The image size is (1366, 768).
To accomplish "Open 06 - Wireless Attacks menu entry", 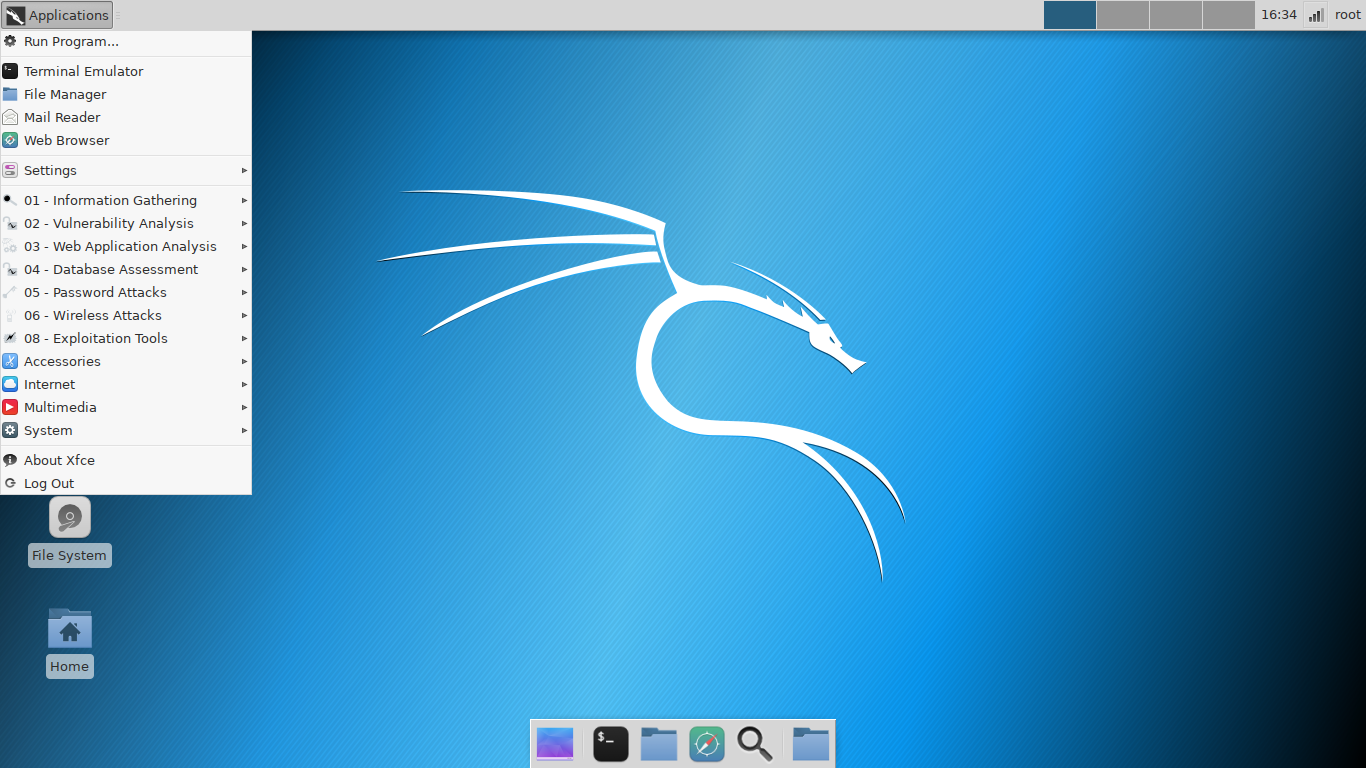I will point(125,315).
